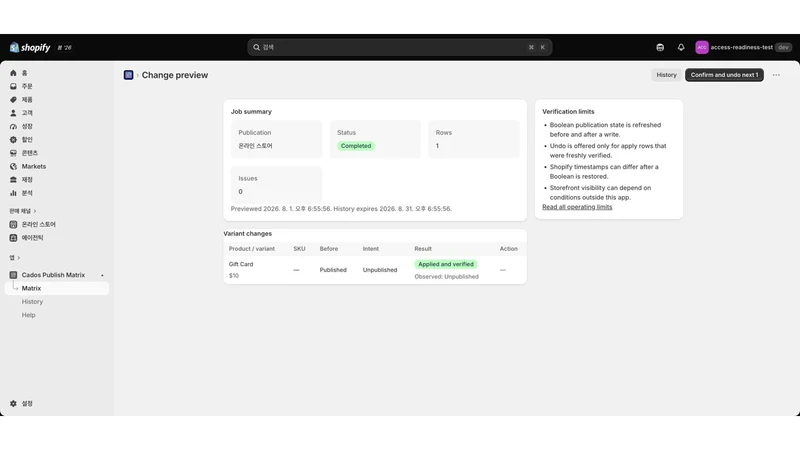Open the Products (제품) tag icon
The height and width of the screenshot is (450, 800).
(x=13, y=99)
